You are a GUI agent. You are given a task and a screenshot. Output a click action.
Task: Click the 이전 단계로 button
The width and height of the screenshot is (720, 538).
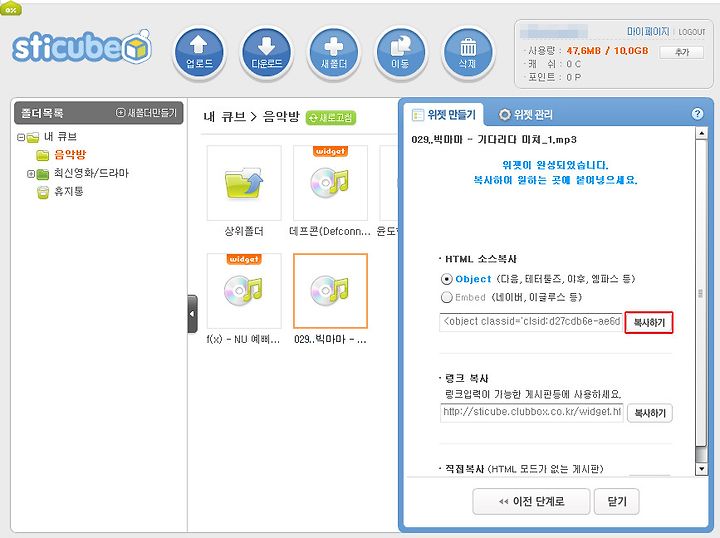531,501
